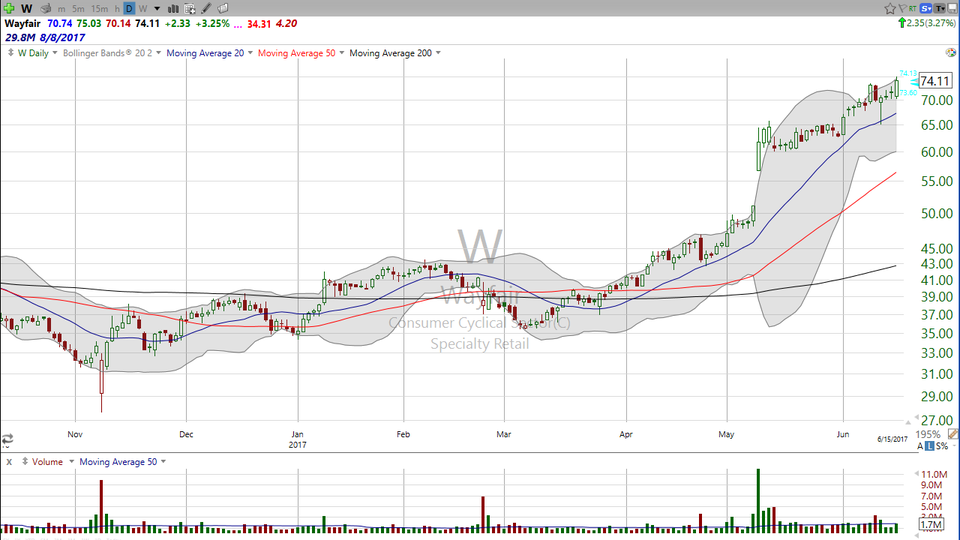Select the 'L' logarithmic scale option
Image resolution: width=960 pixels, height=540 pixels.
click(x=929, y=446)
